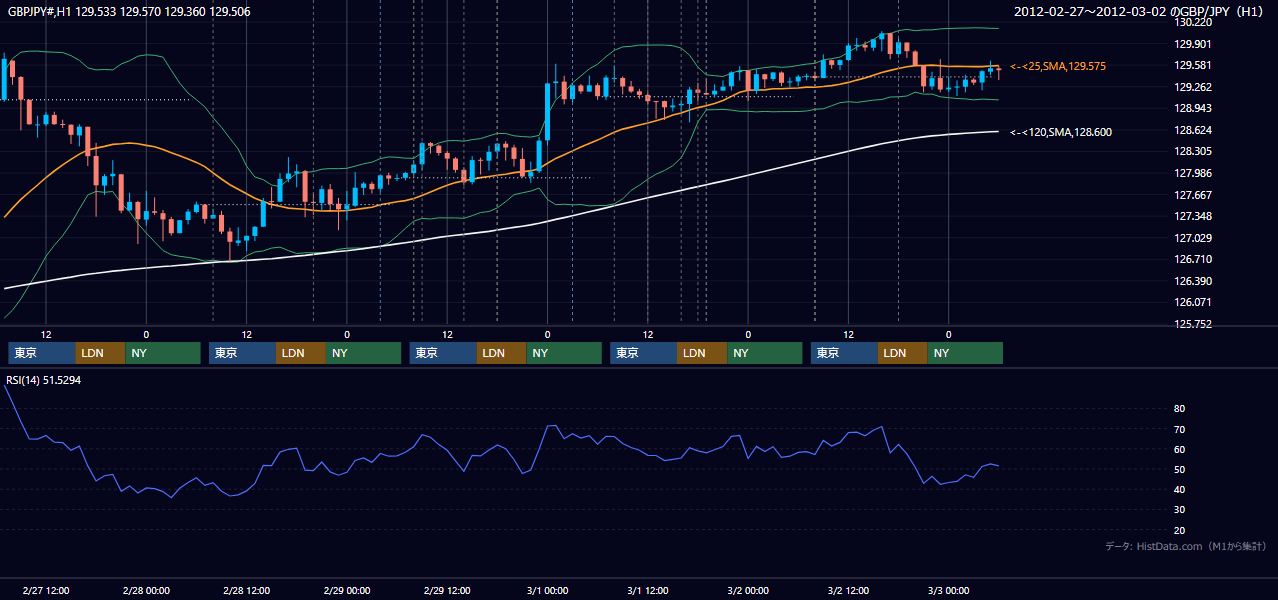Click RSI scale level 20

click(1180, 530)
